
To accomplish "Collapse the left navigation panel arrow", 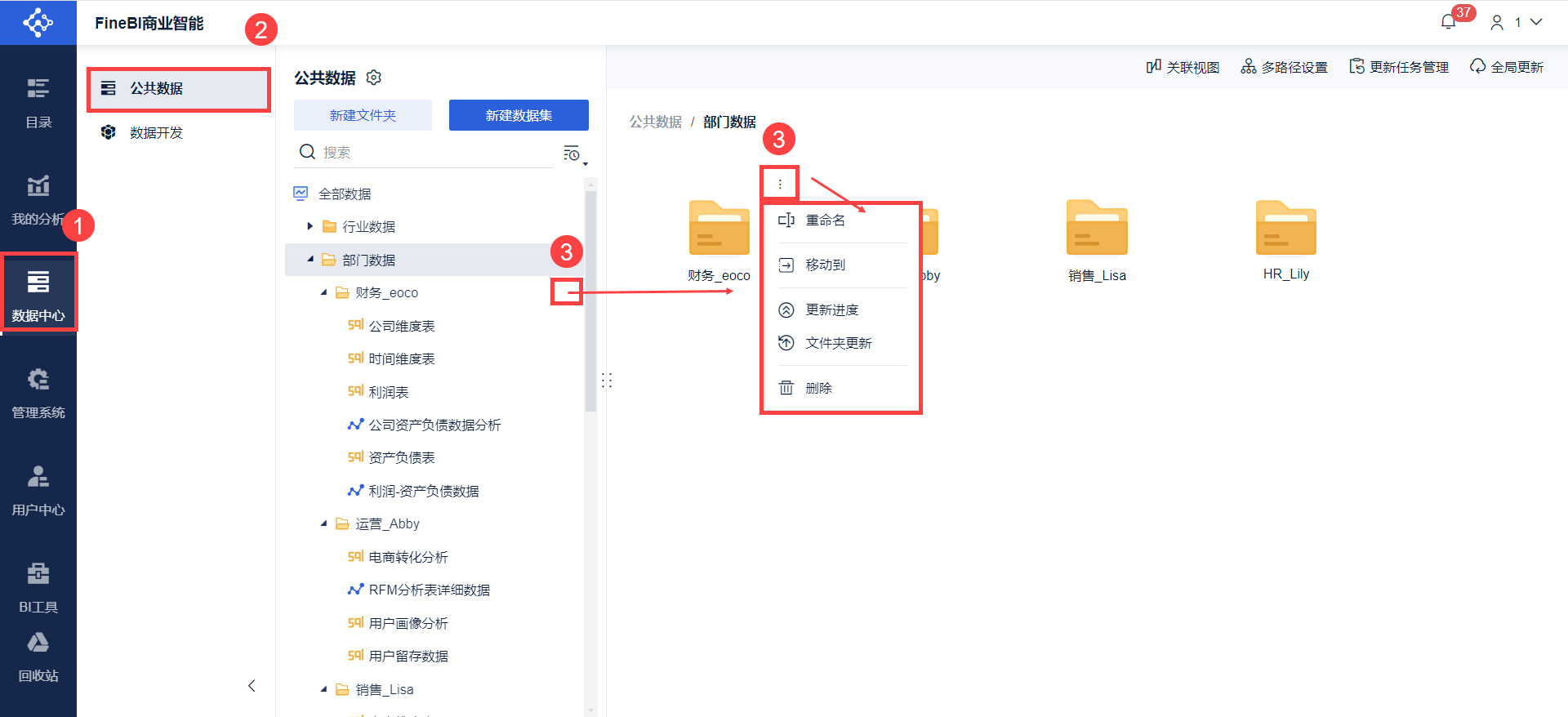I will (252, 686).
